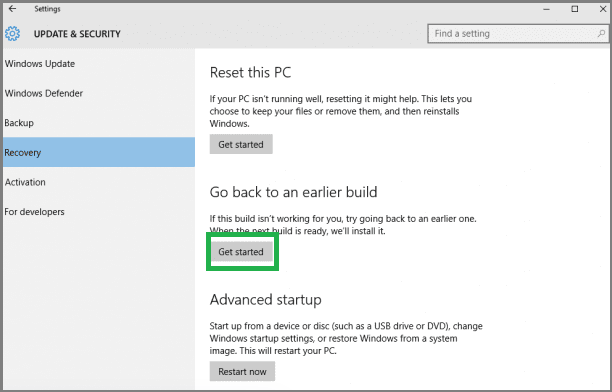Click the search magnifier icon
The image size is (612, 392).
point(601,34)
